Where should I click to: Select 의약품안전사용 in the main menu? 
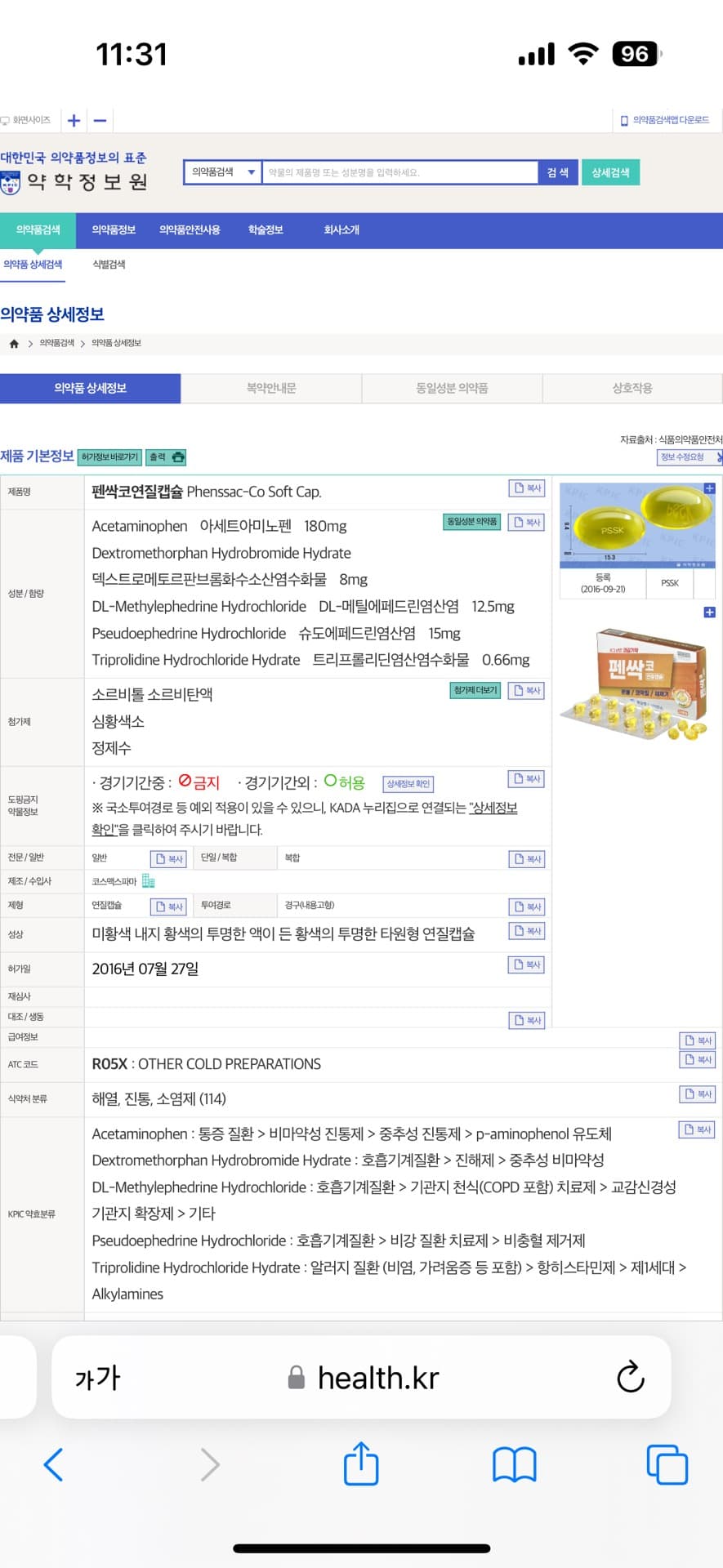click(x=190, y=230)
